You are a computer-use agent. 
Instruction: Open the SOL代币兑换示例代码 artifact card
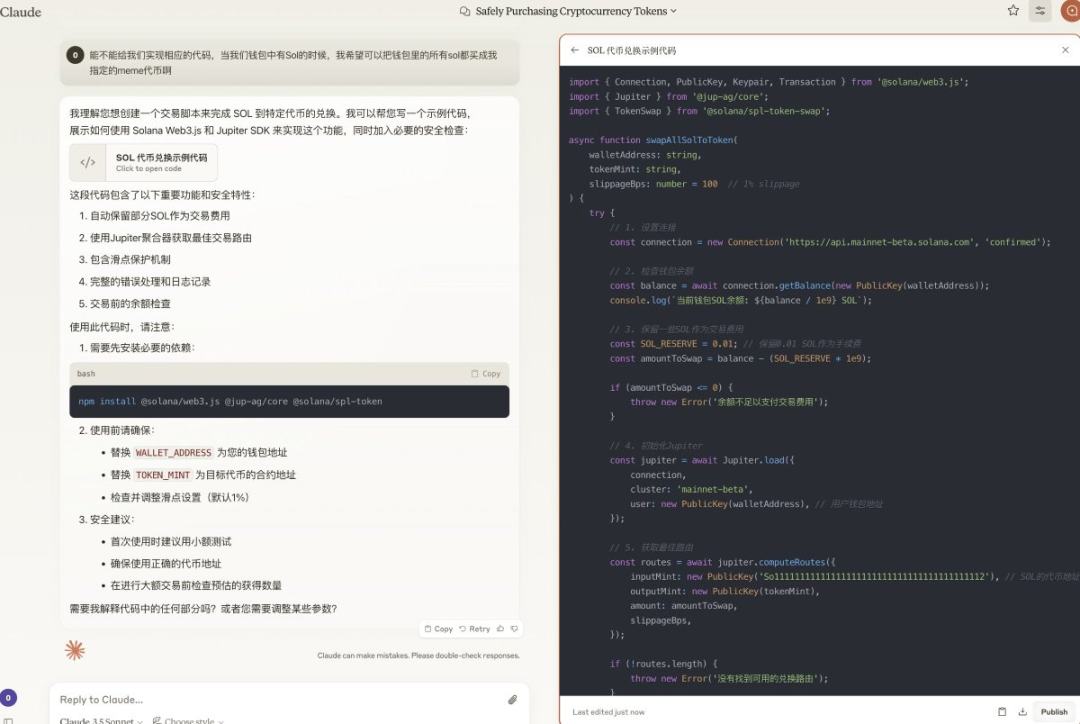(x=144, y=162)
